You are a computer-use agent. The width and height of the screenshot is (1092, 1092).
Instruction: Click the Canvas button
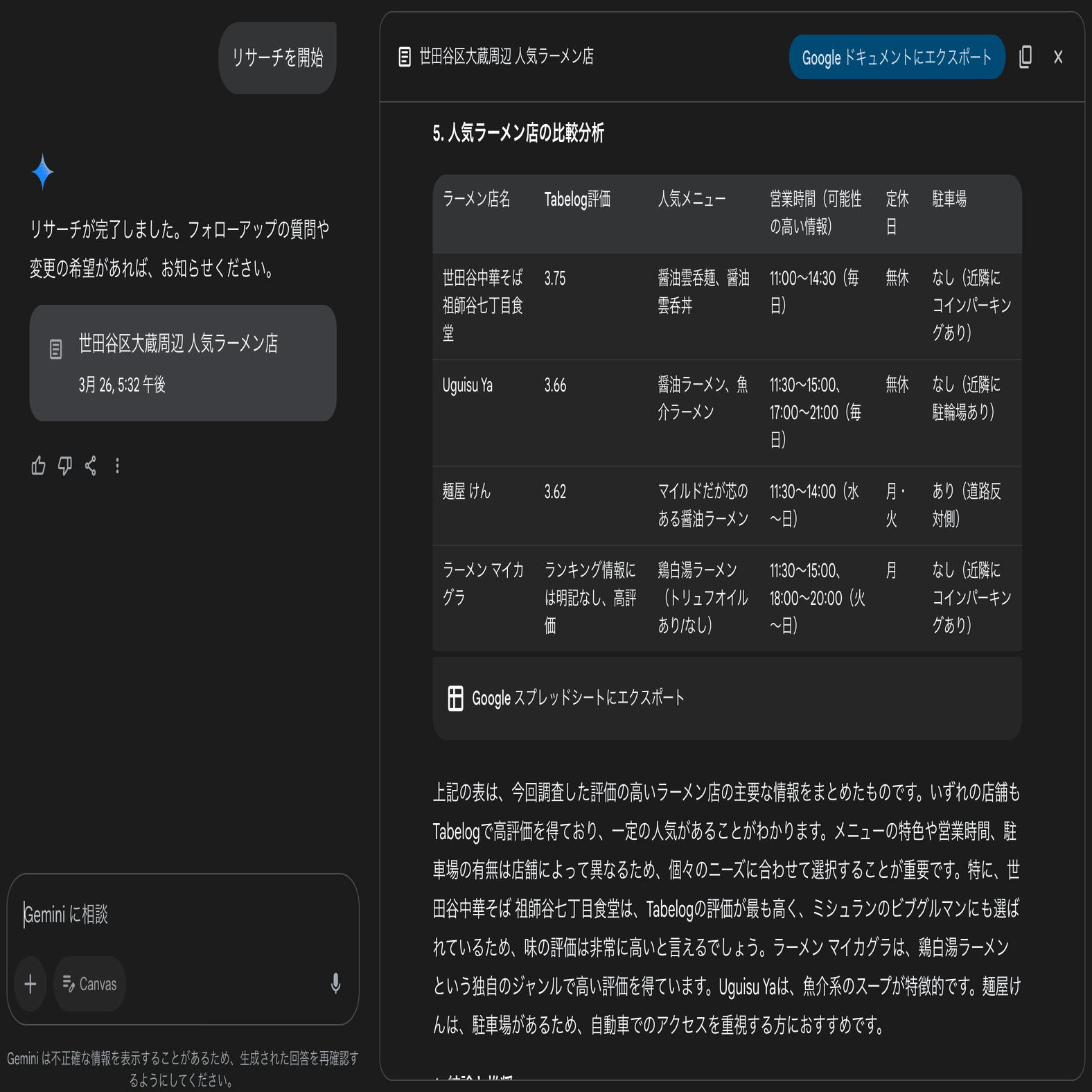click(x=89, y=984)
